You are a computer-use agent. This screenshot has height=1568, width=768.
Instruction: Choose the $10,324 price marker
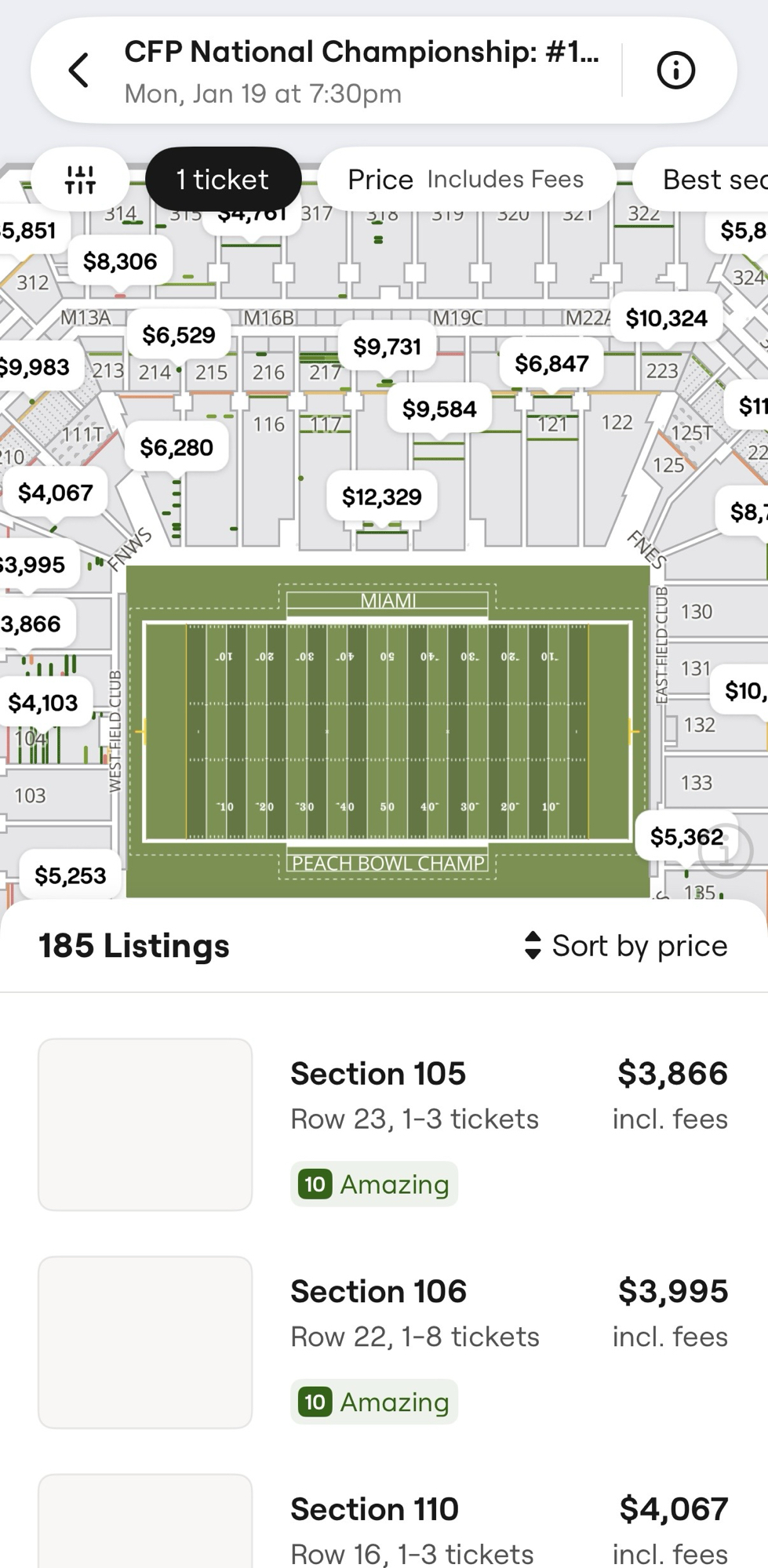666,318
